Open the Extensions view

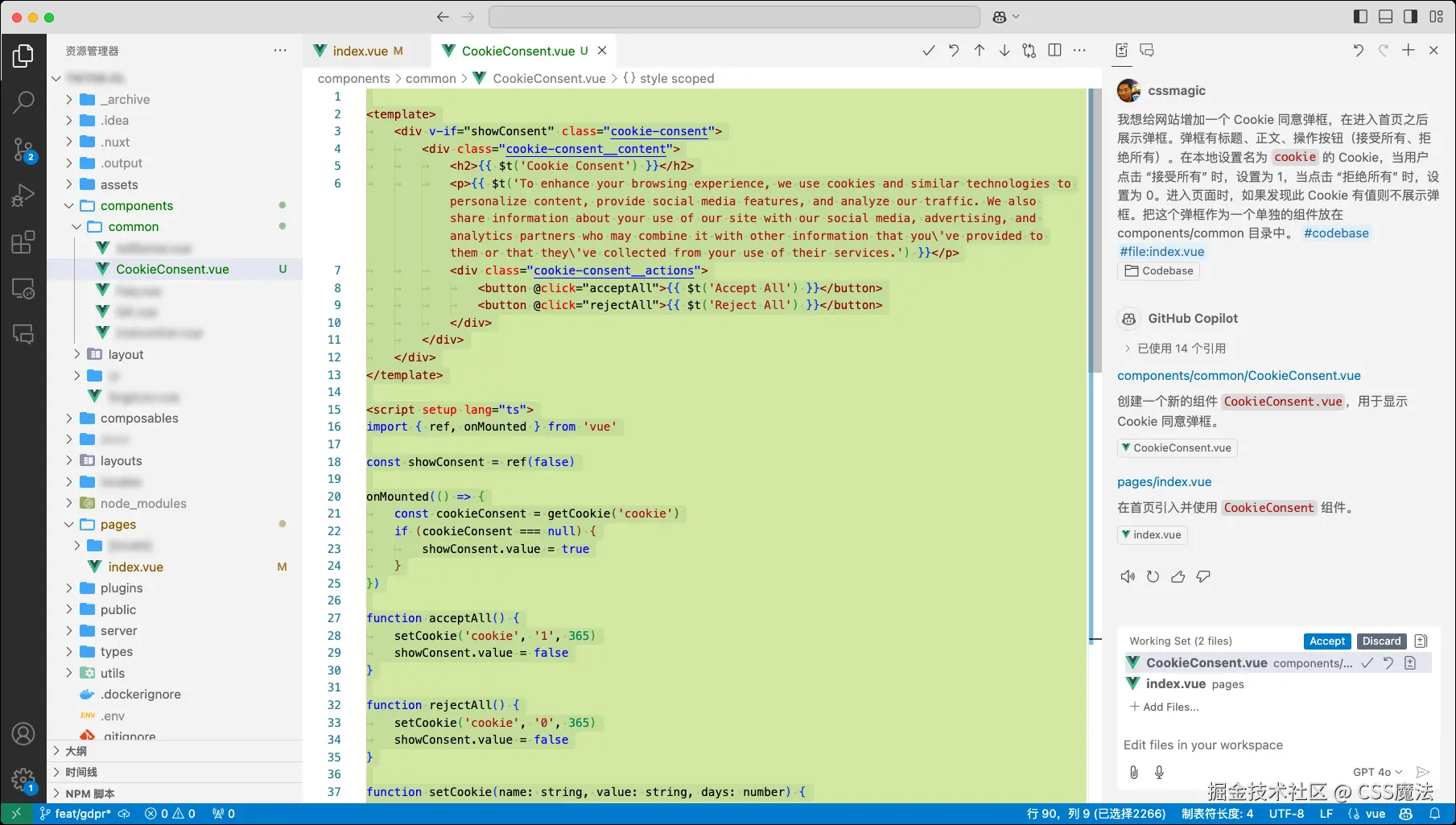(24, 241)
